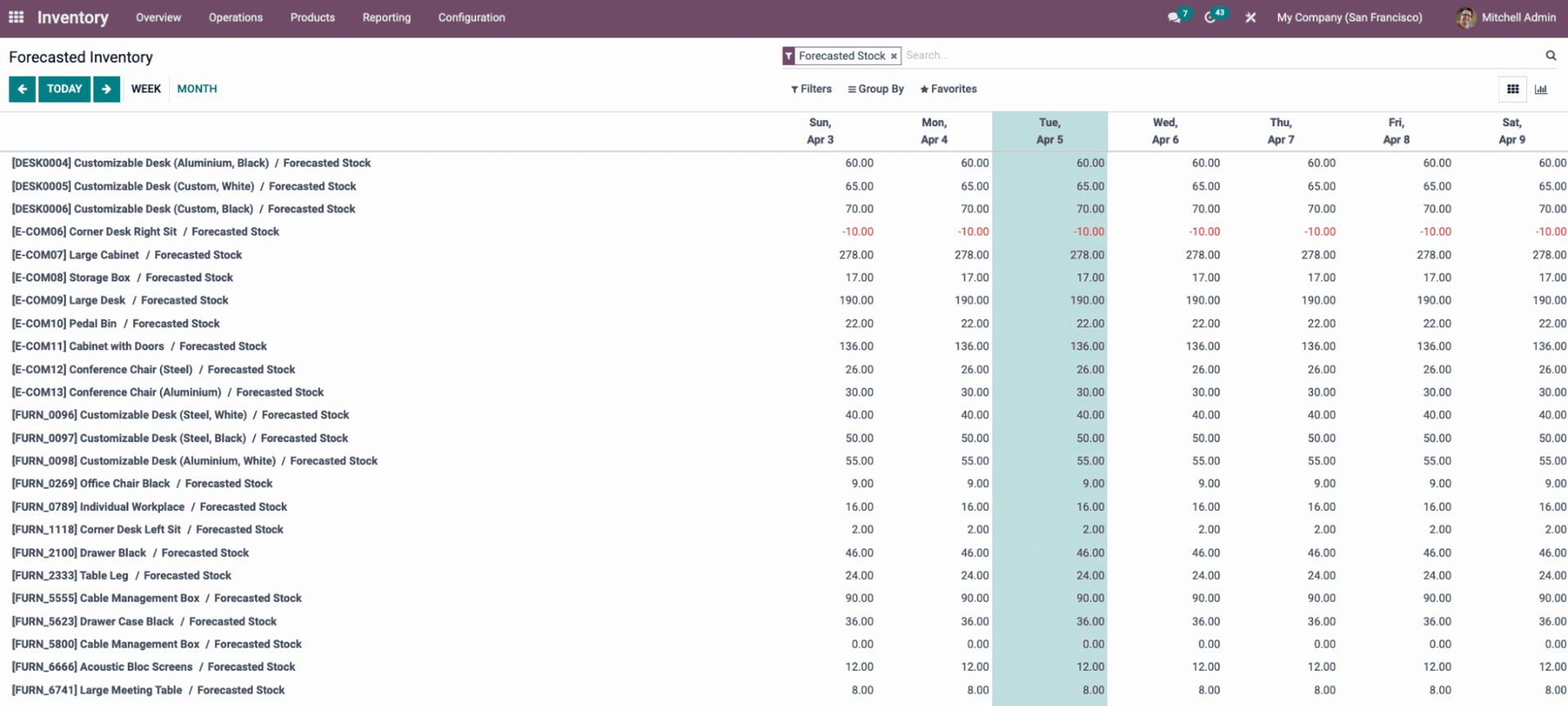Expand the Group By dropdown
The height and width of the screenshot is (706, 1568).
click(875, 89)
